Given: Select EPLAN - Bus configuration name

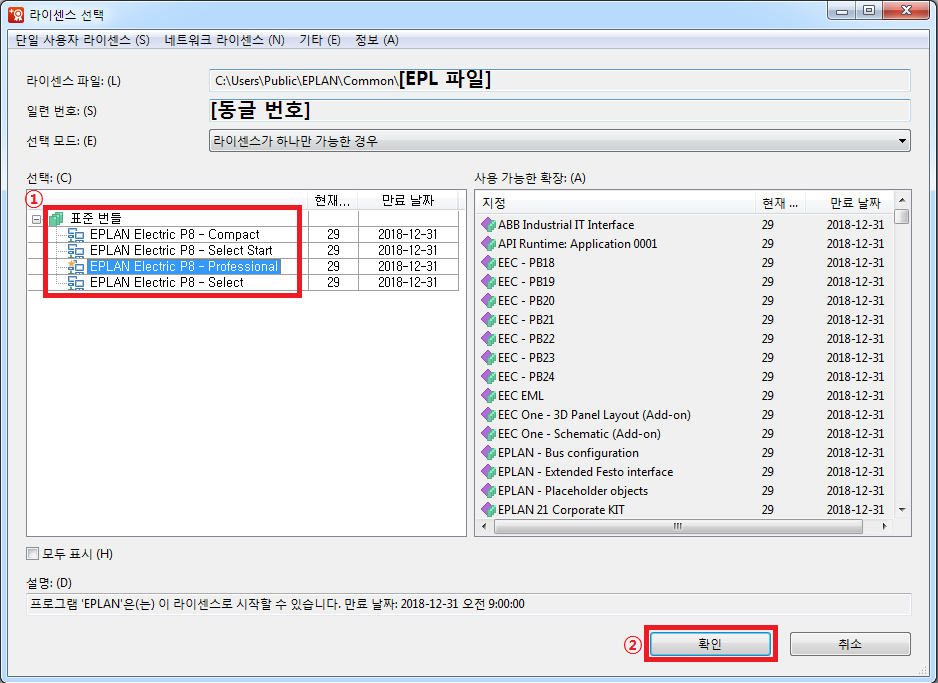Looking at the screenshot, I should coord(568,453).
